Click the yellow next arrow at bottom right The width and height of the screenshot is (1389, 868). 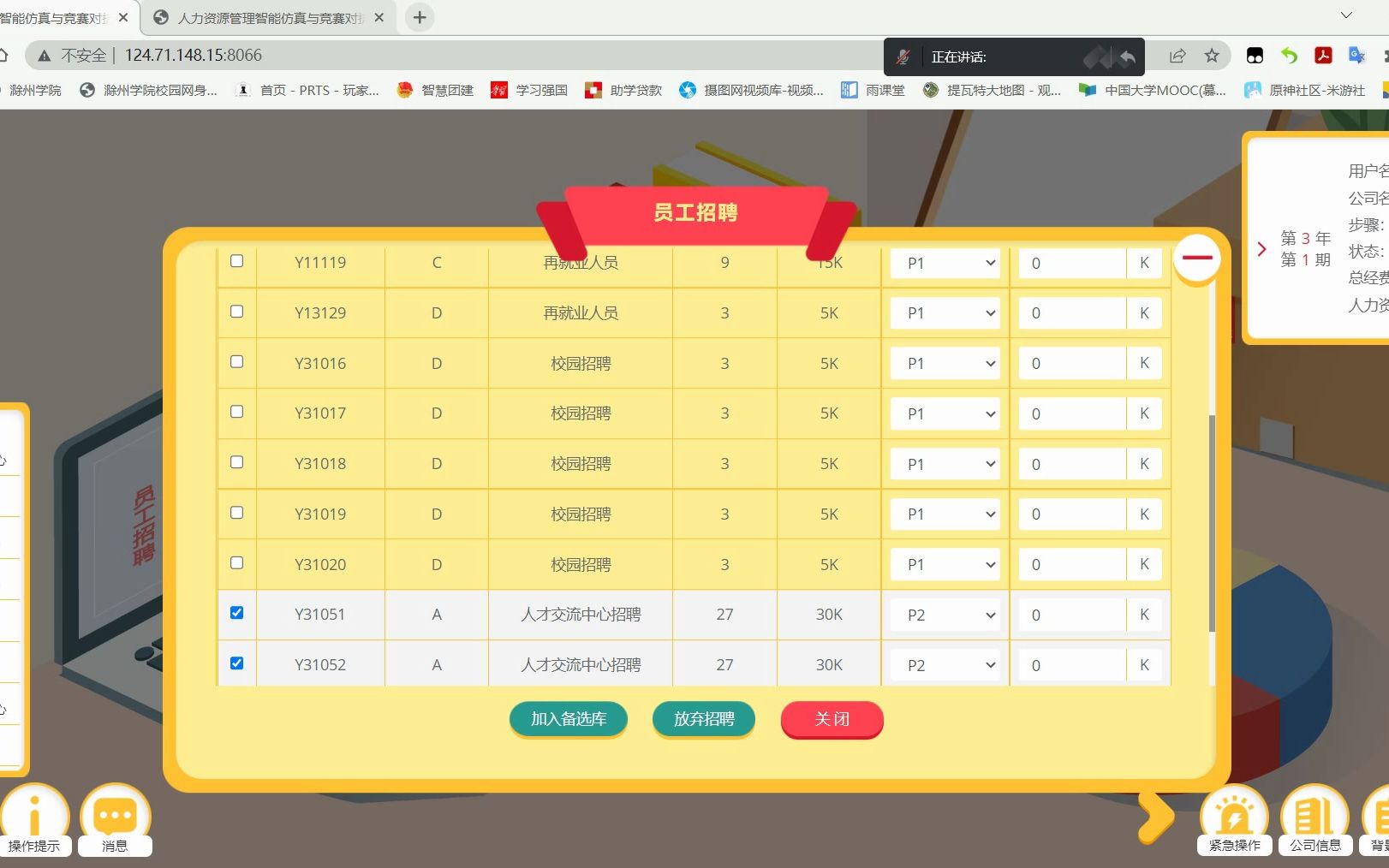(1157, 817)
